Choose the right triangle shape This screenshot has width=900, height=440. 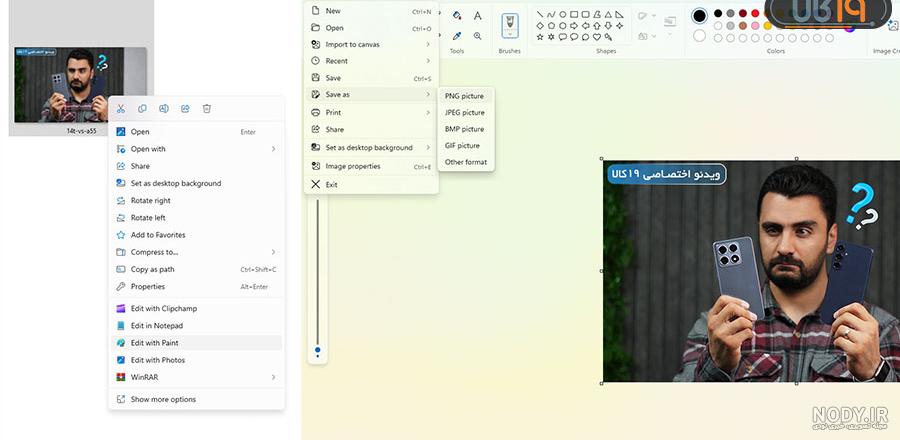pos(619,15)
